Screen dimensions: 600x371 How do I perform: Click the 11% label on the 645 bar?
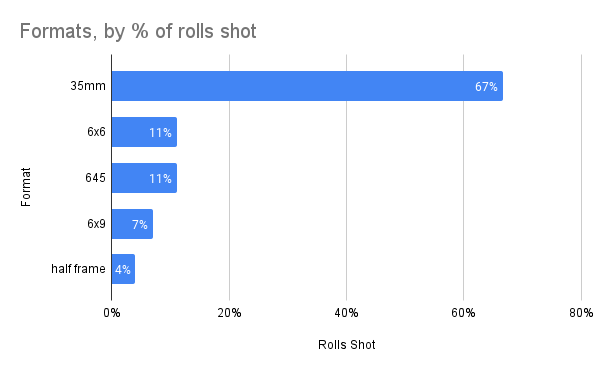[x=160, y=179]
